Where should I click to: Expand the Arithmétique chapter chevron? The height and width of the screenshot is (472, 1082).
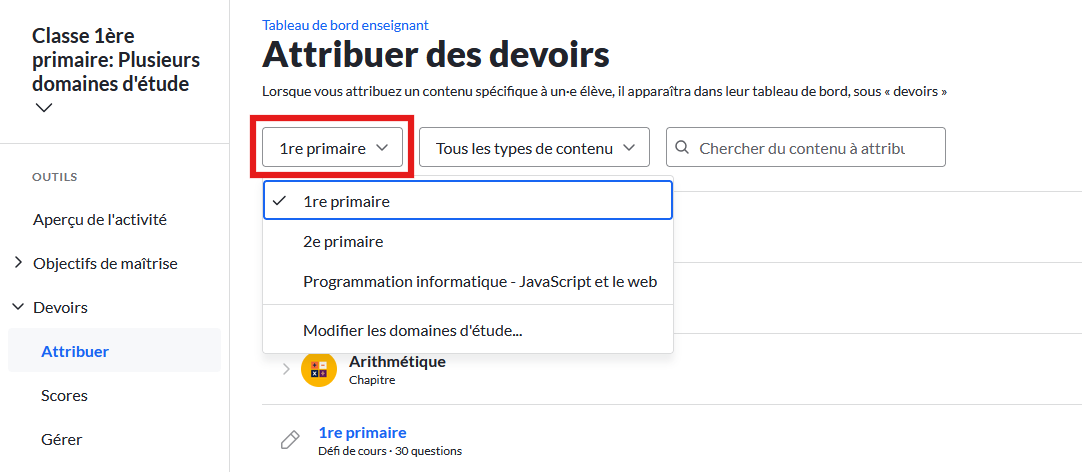[286, 370]
